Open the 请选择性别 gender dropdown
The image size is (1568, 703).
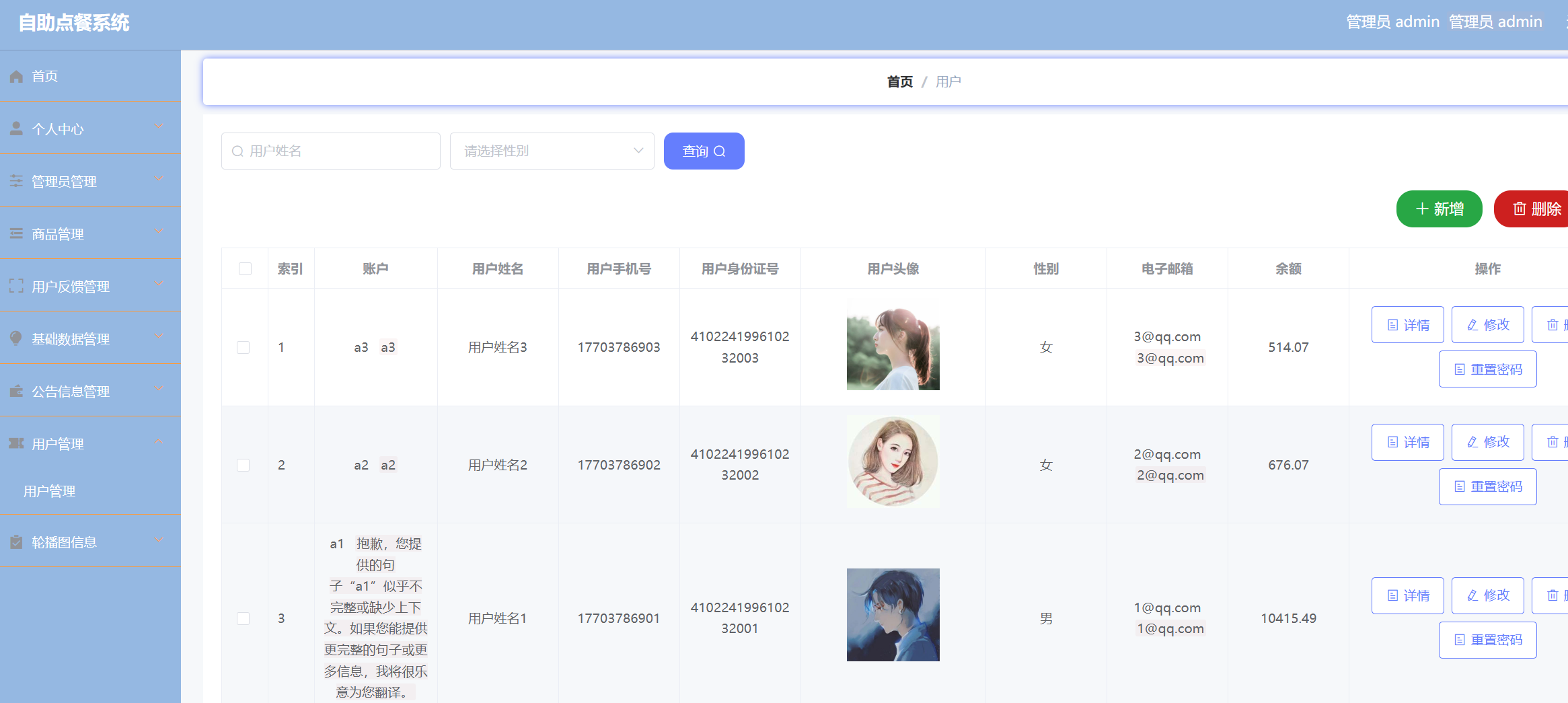tap(552, 151)
